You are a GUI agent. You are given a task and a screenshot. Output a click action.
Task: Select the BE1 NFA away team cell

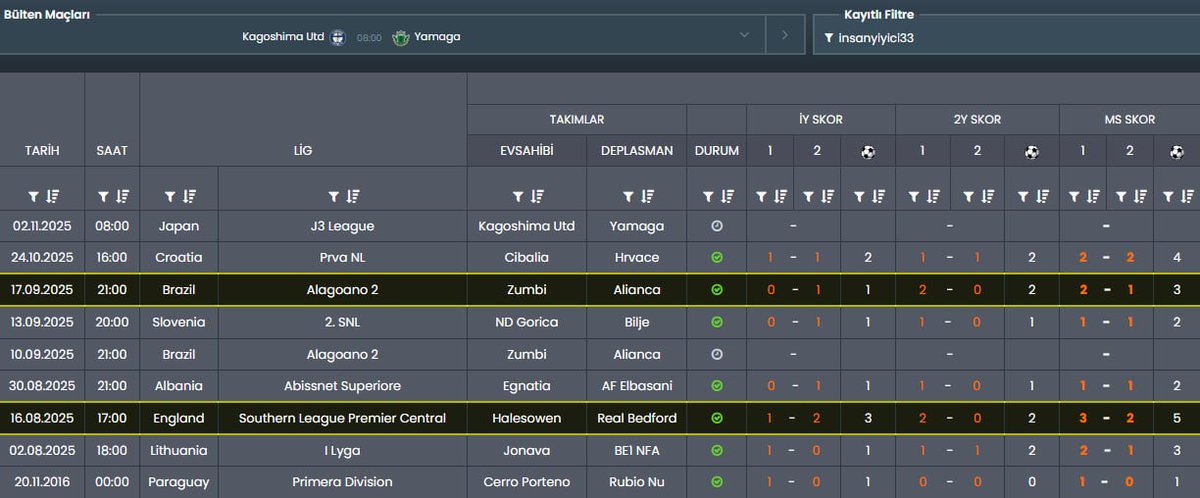(x=637, y=450)
